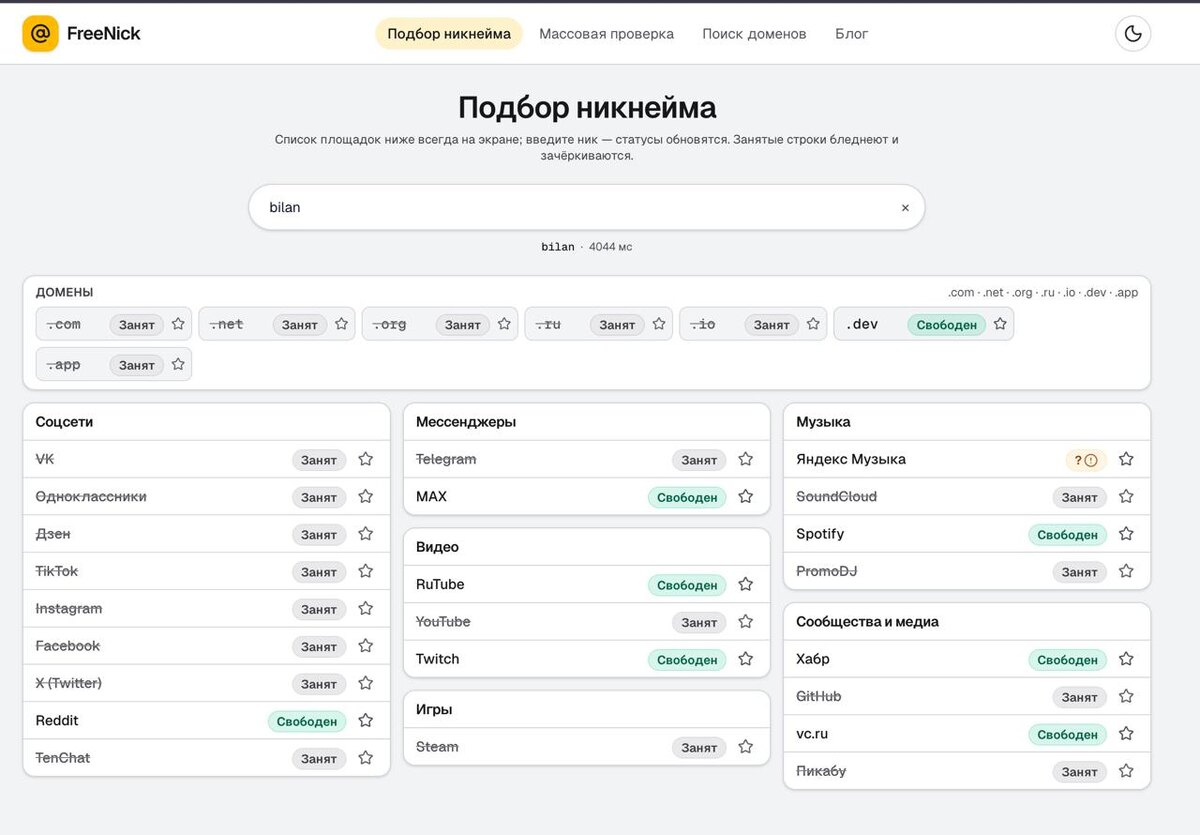
Task: Click the Twitch platform name
Action: tap(438, 659)
